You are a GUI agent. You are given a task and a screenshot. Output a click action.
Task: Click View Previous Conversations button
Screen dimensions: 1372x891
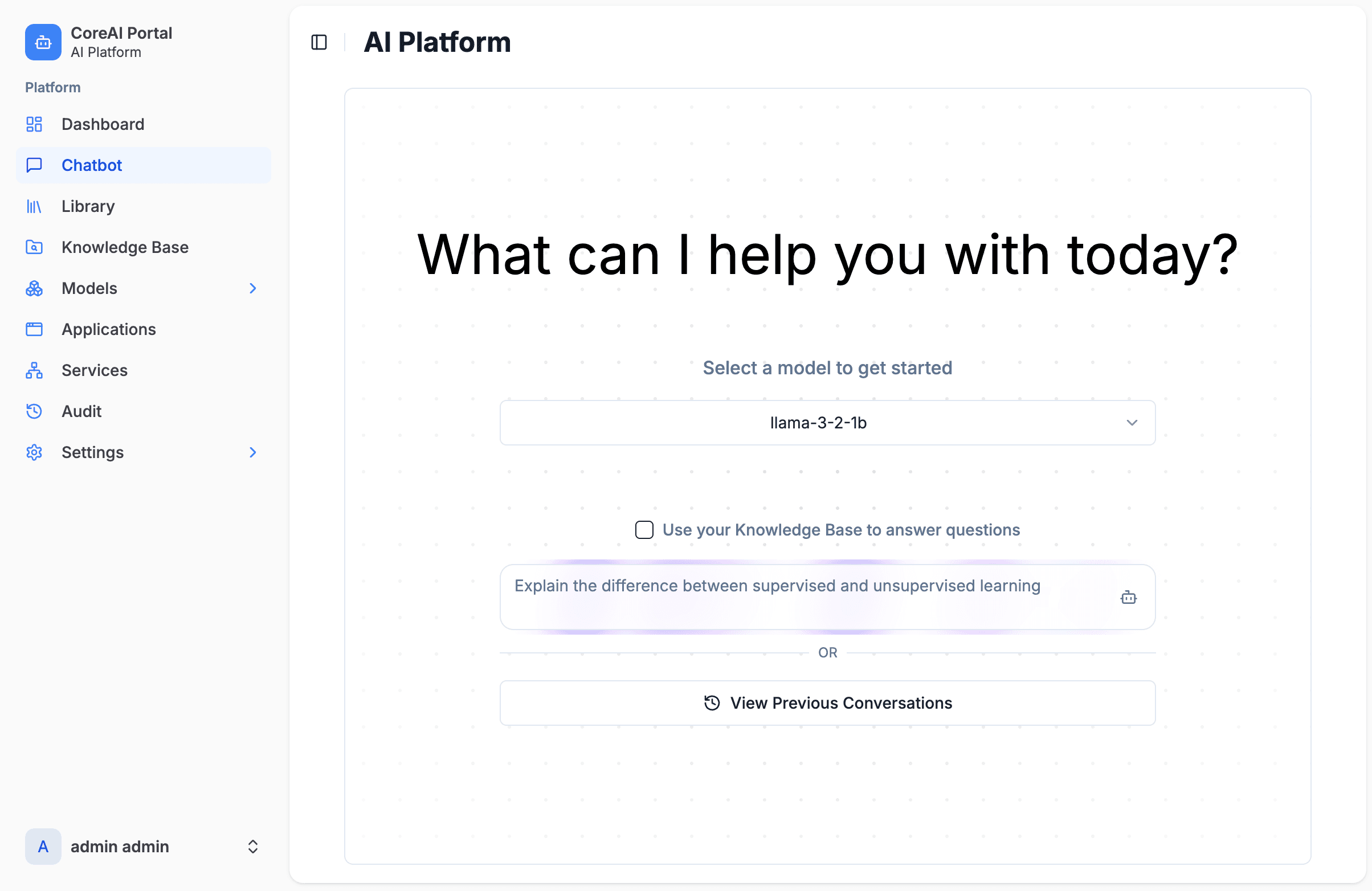coord(827,702)
